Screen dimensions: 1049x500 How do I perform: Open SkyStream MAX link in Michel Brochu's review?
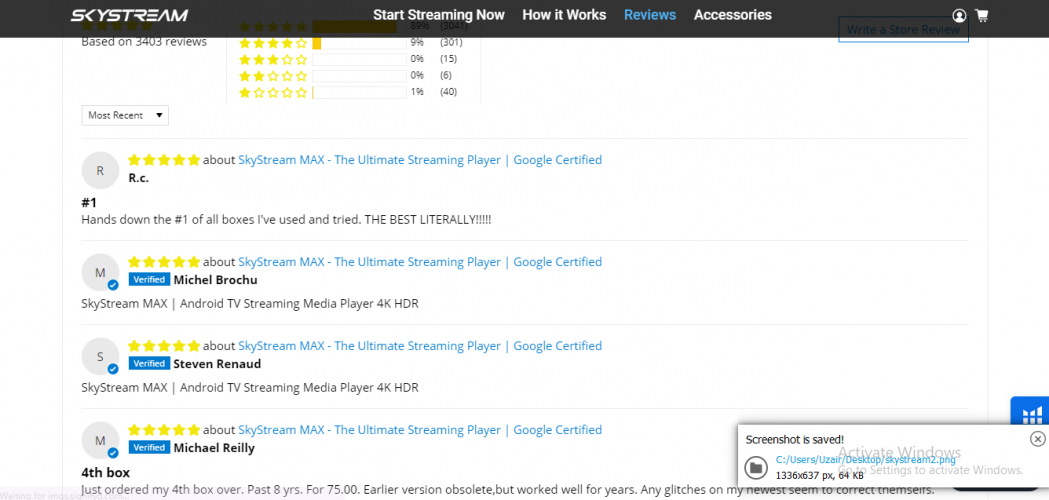[420, 262]
